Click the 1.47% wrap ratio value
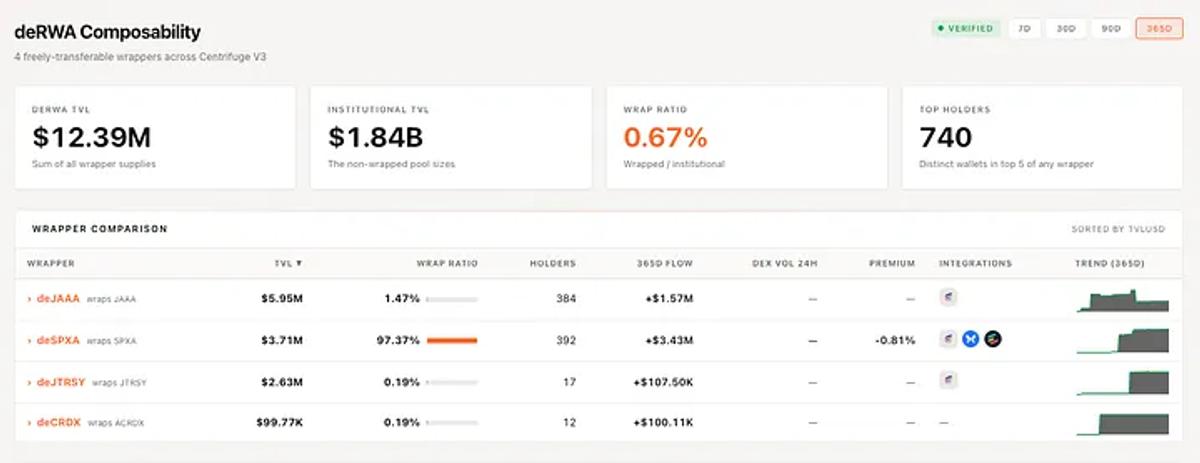Screen dimensions: 1200x463 coord(402,299)
